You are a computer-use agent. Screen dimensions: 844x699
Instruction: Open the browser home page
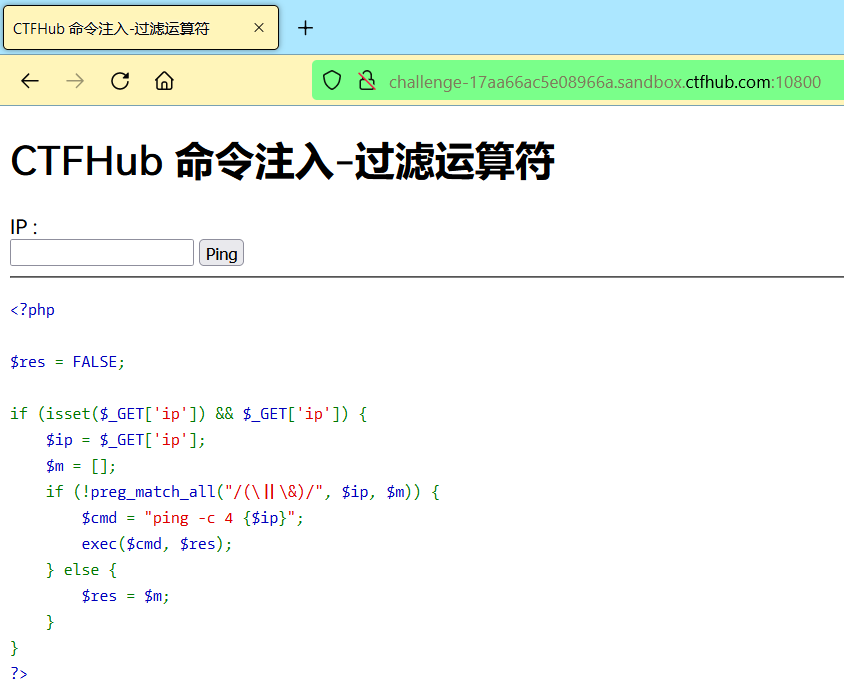click(x=164, y=81)
